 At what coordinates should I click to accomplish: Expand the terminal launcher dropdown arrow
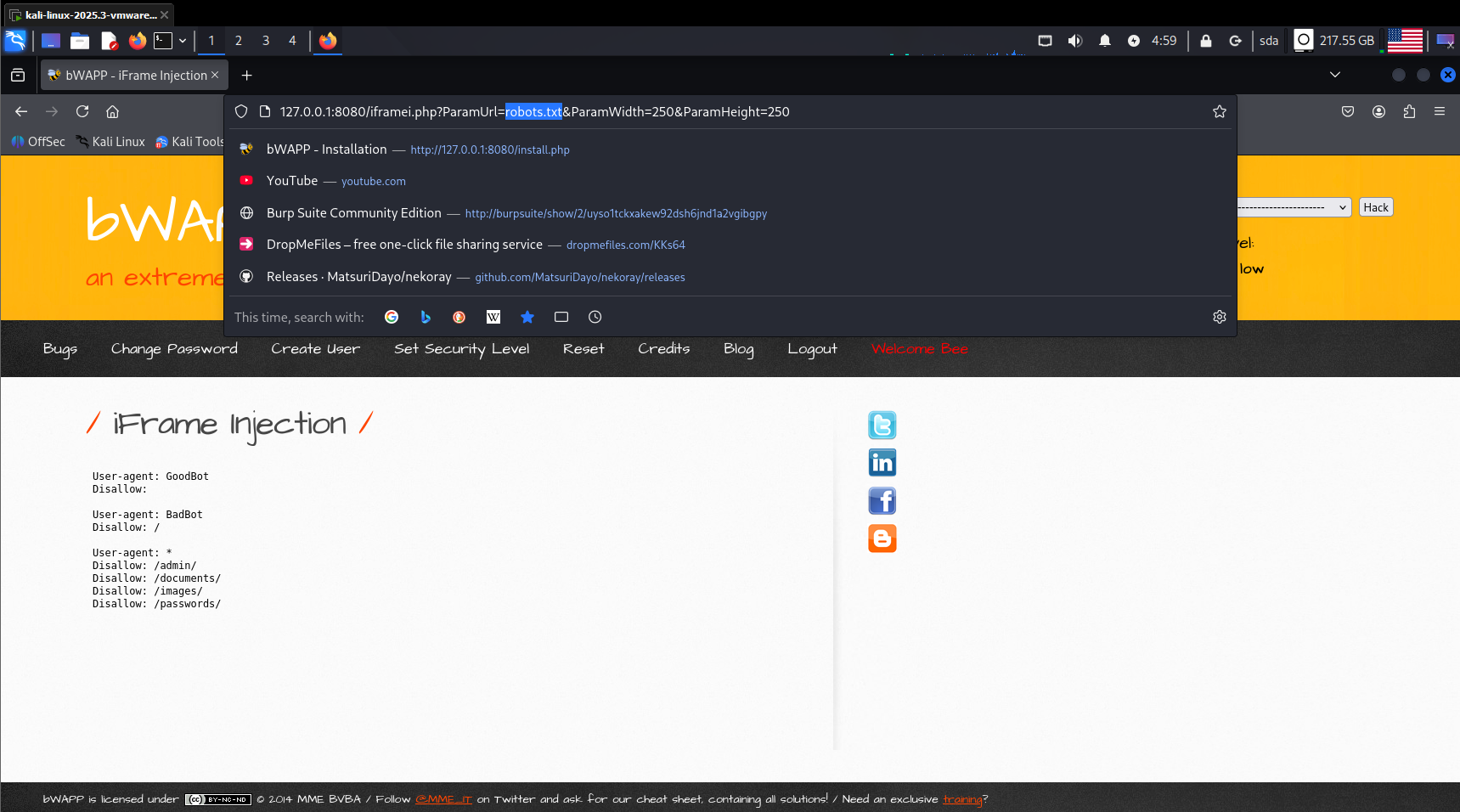click(x=183, y=41)
